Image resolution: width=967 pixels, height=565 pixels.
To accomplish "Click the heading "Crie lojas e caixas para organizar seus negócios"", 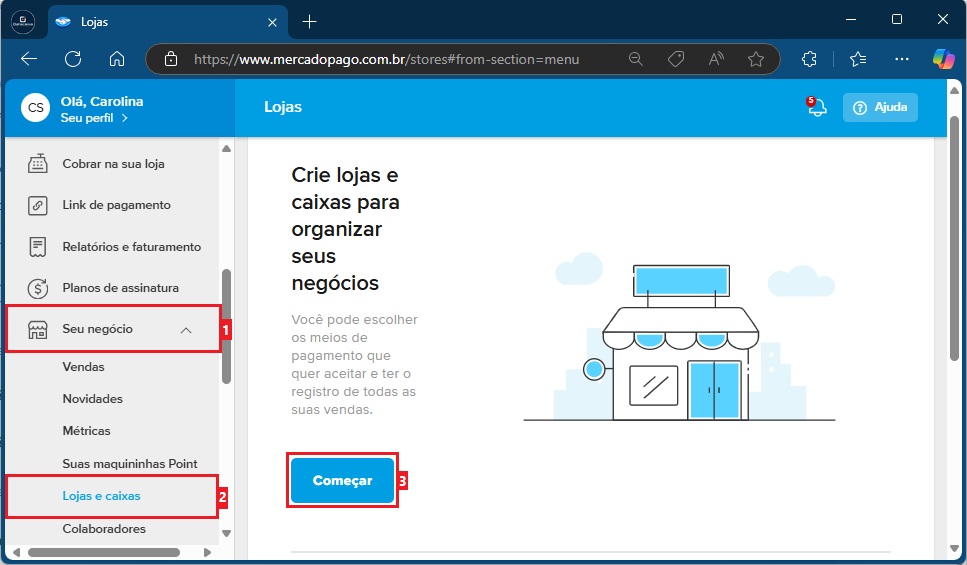I will [345, 229].
